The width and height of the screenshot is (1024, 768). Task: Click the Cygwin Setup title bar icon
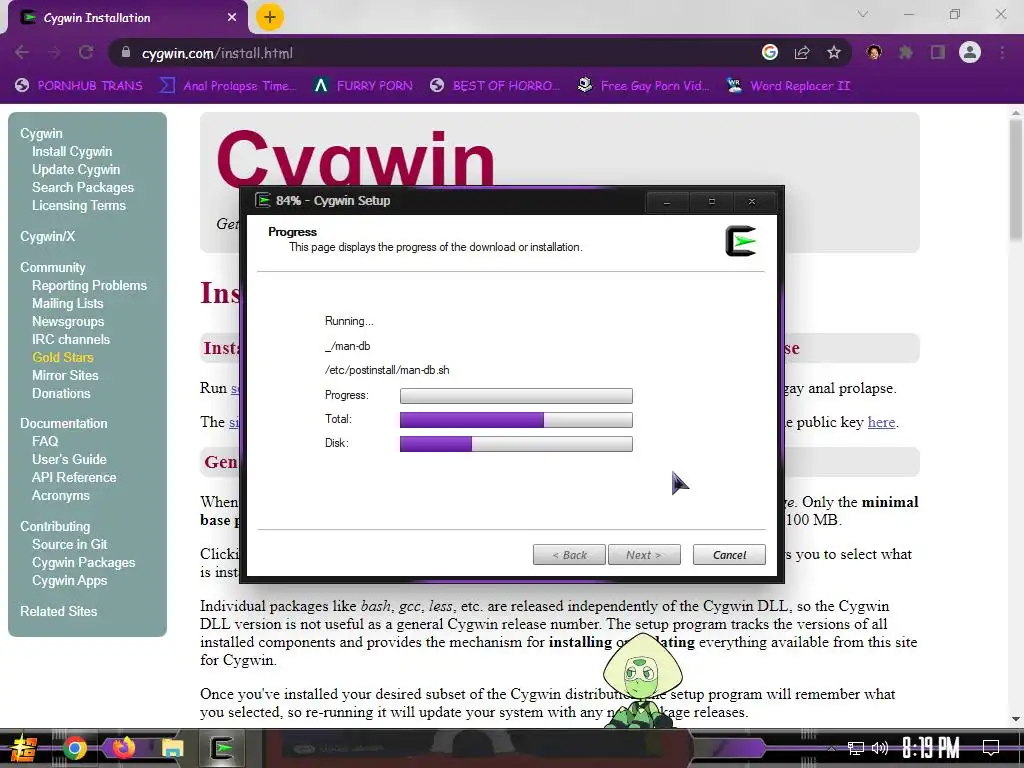pyautogui.click(x=263, y=200)
